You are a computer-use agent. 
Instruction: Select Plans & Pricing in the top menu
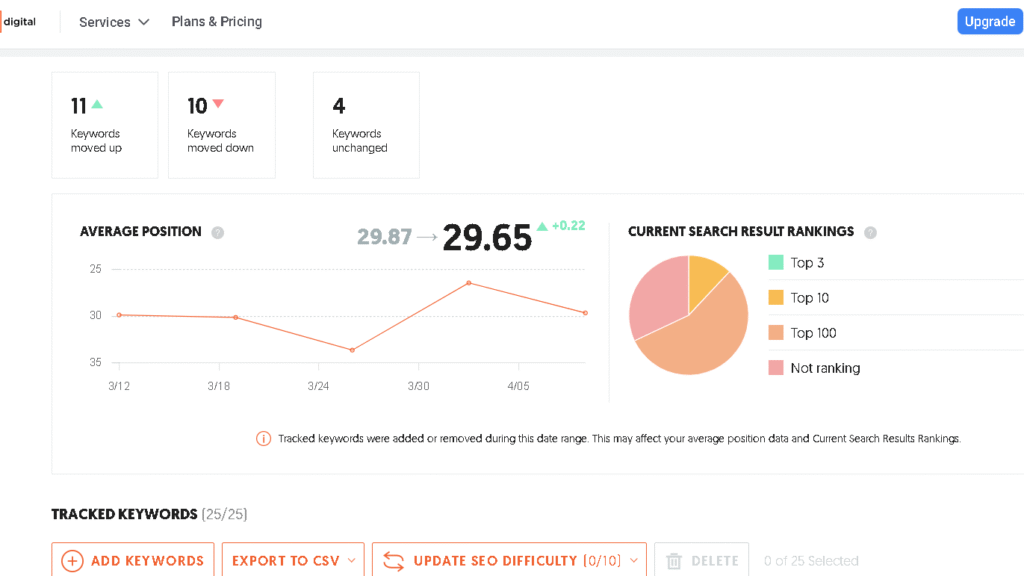[x=216, y=21]
